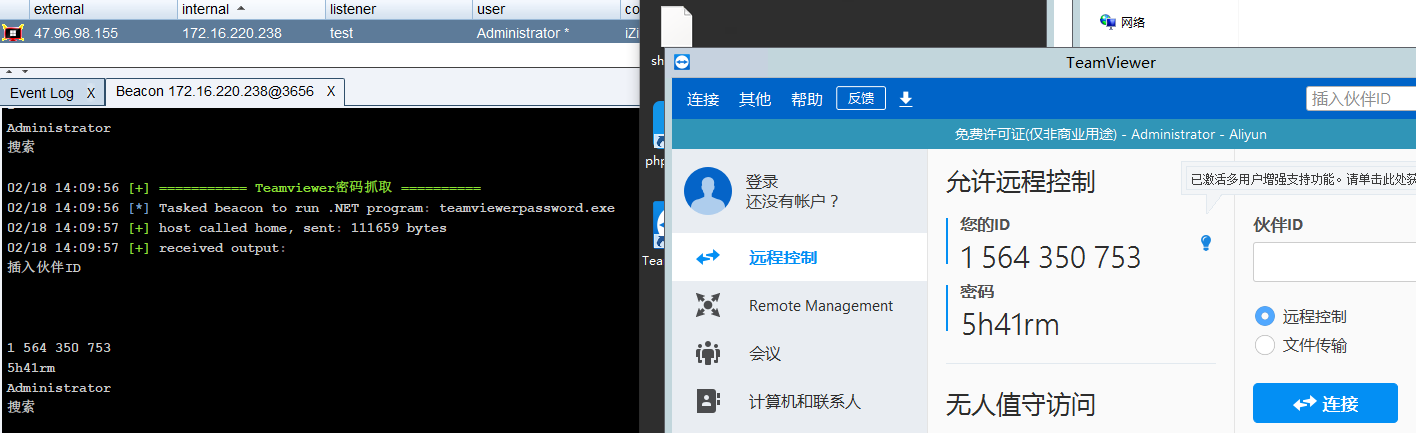
Task: Click the user avatar icon beside 登录
Action: (708, 191)
